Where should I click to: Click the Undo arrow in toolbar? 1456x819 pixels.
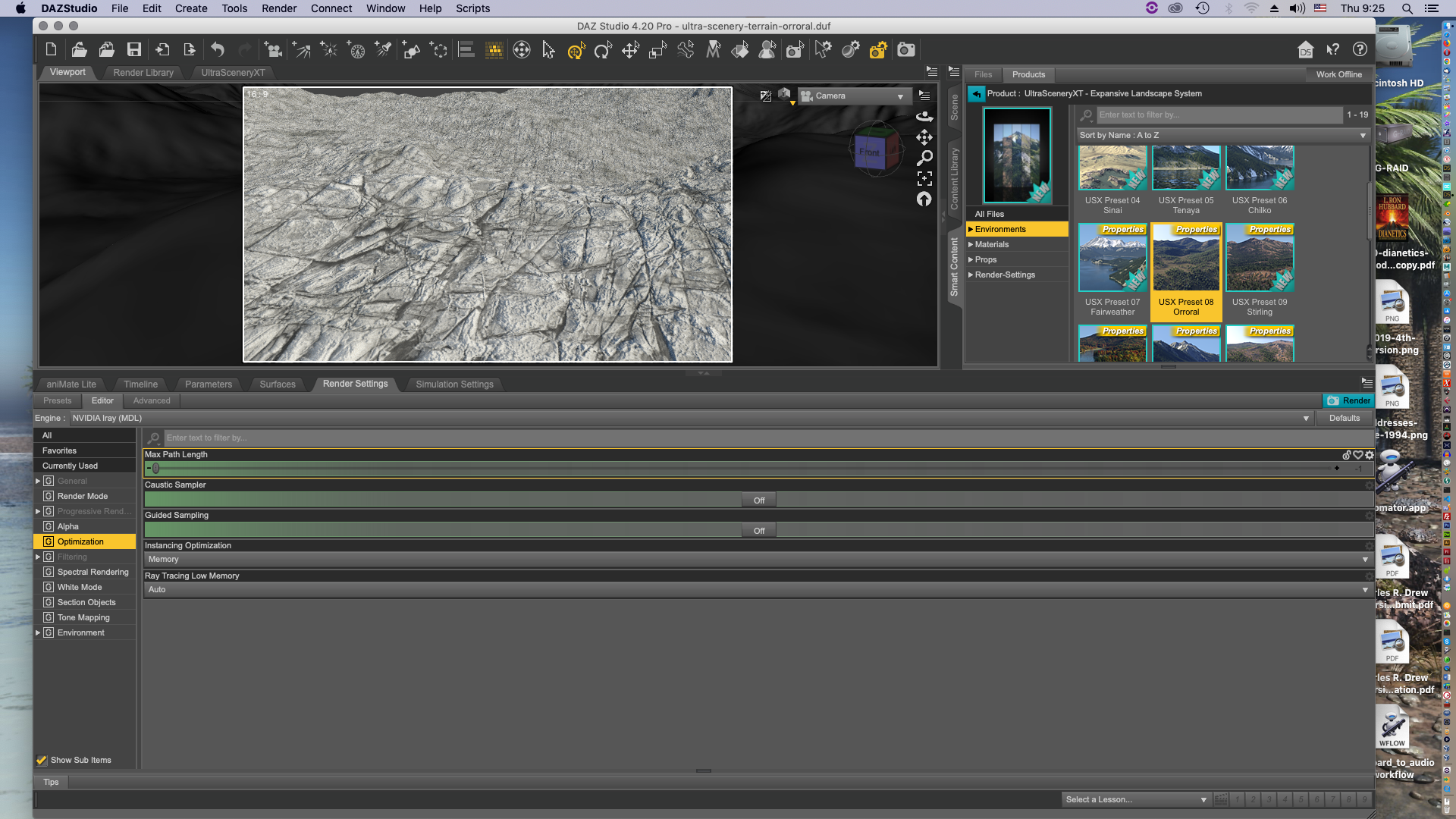coord(218,50)
